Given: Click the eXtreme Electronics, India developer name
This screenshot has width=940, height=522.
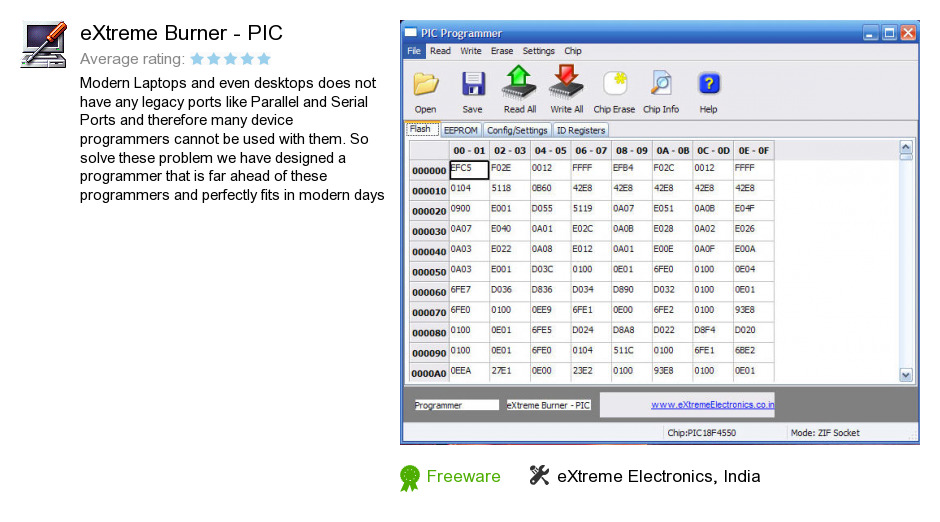Looking at the screenshot, I should pyautogui.click(x=659, y=476).
